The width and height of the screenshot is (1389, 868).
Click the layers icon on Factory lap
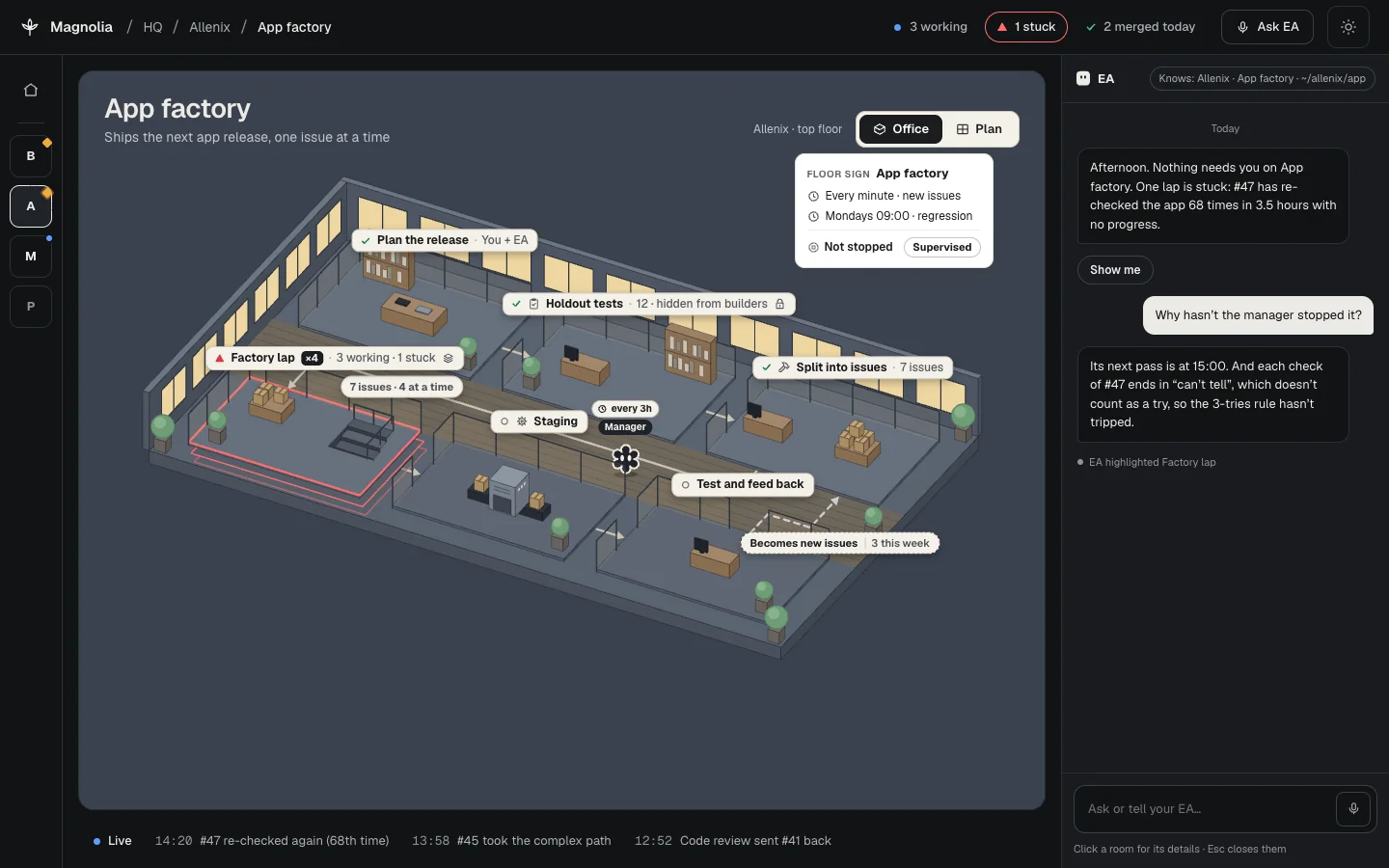coord(449,358)
